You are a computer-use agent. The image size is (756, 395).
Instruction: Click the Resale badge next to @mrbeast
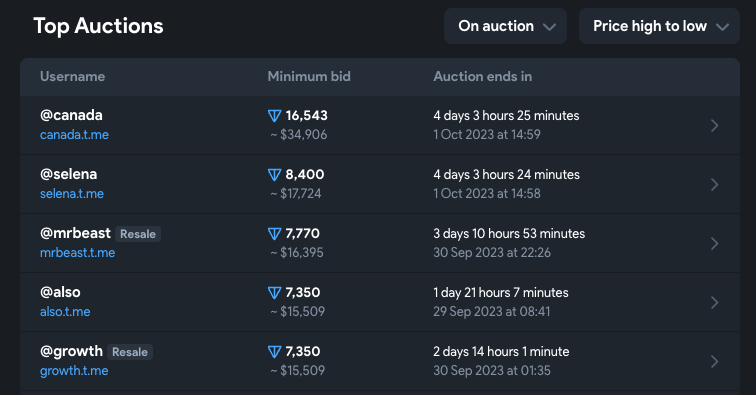[138, 234]
